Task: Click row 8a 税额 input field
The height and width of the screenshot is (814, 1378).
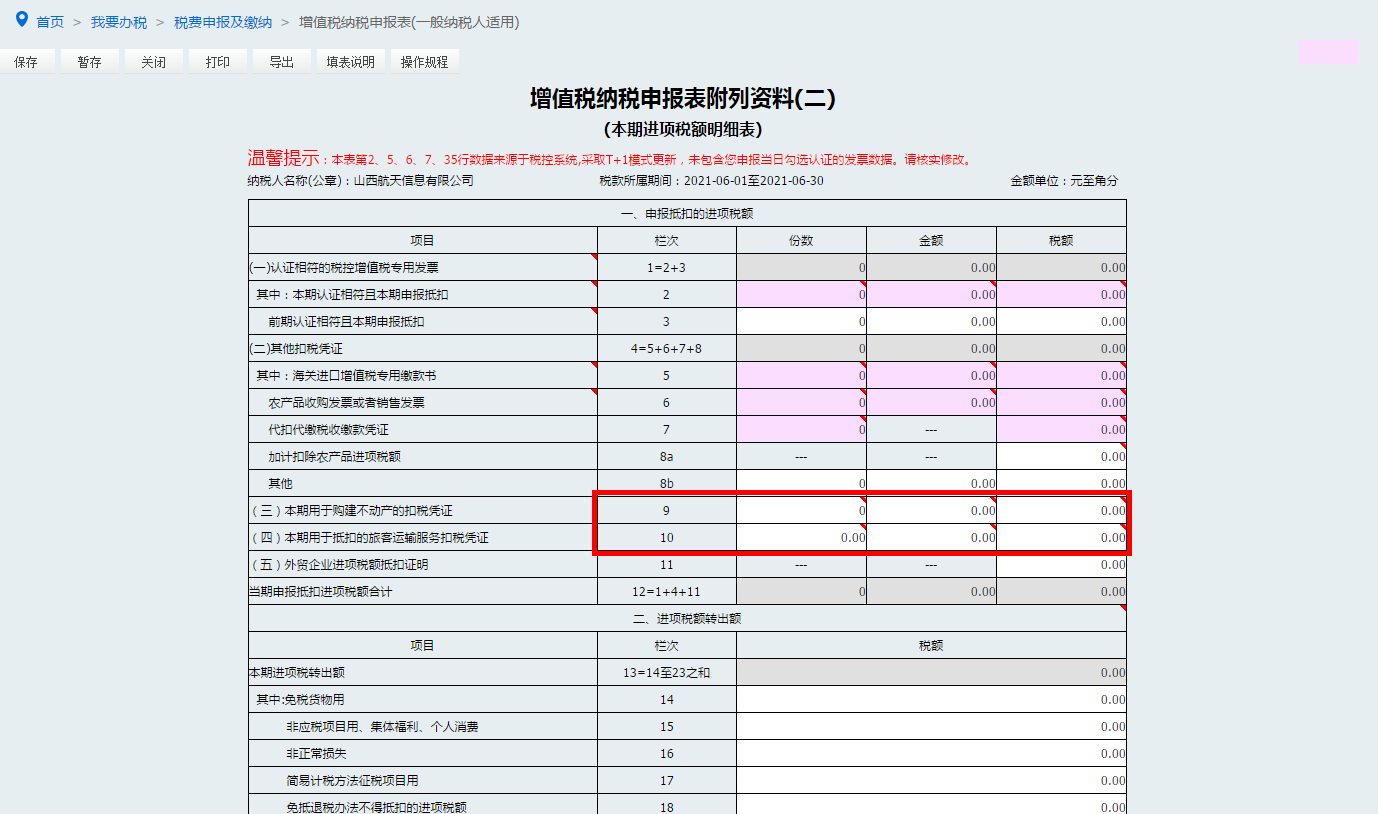Action: click(1061, 457)
